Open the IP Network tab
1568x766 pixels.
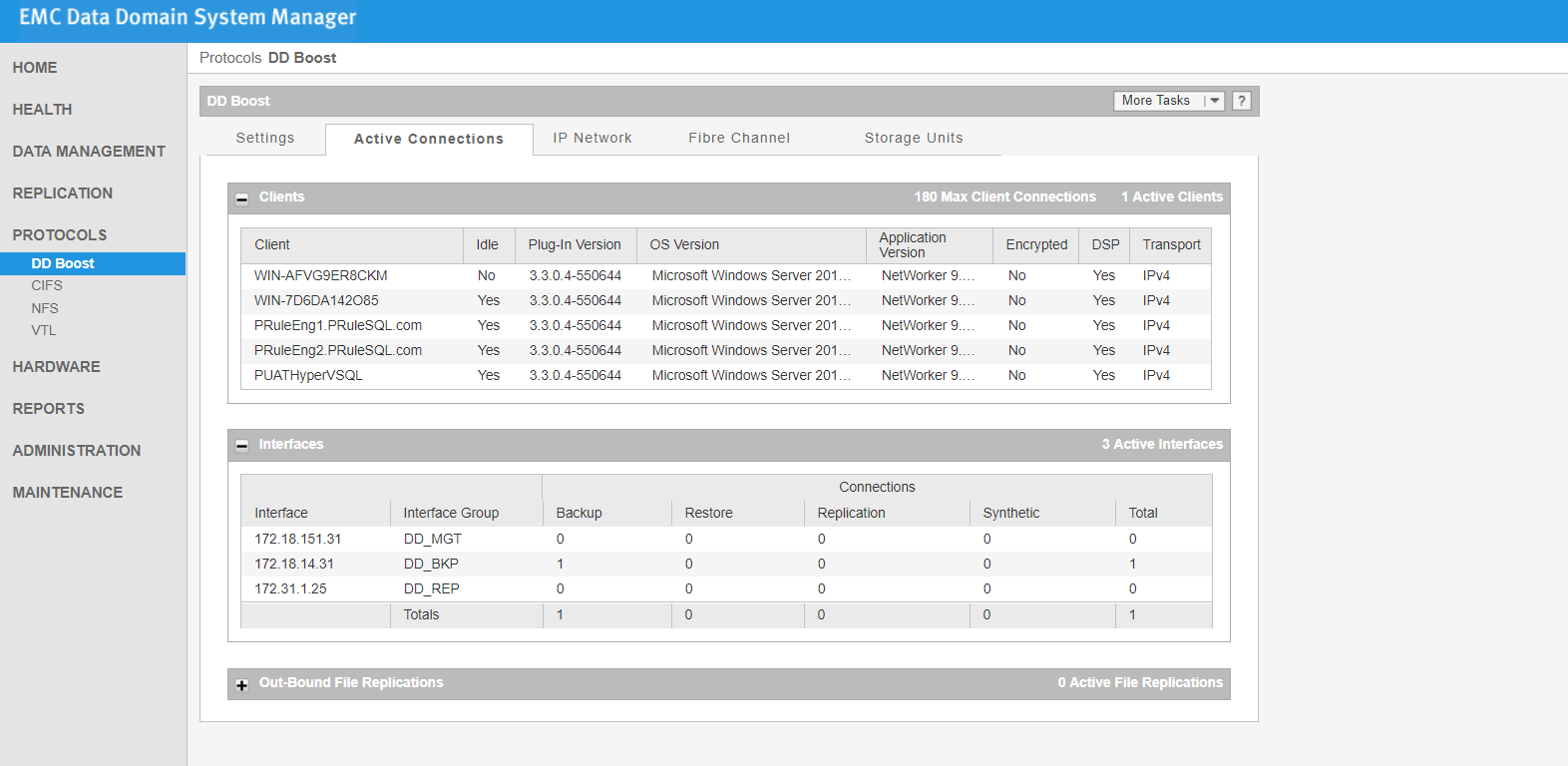coord(592,138)
